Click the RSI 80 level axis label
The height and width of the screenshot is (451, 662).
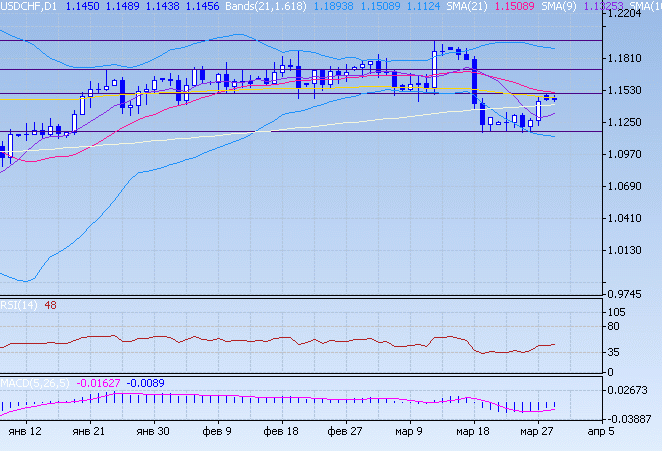click(618, 327)
